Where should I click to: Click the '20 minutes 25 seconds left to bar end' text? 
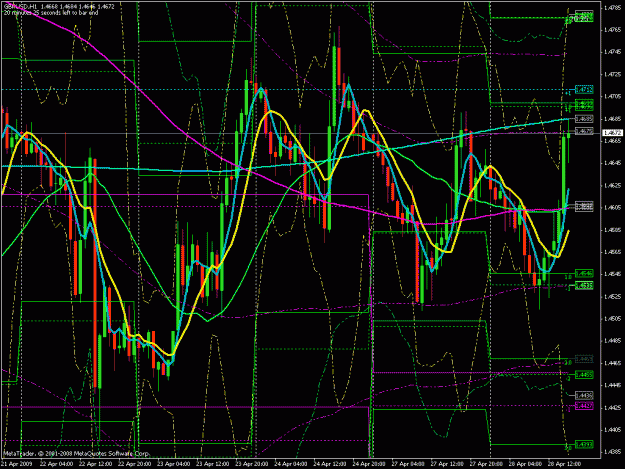pyautogui.click(x=51, y=13)
